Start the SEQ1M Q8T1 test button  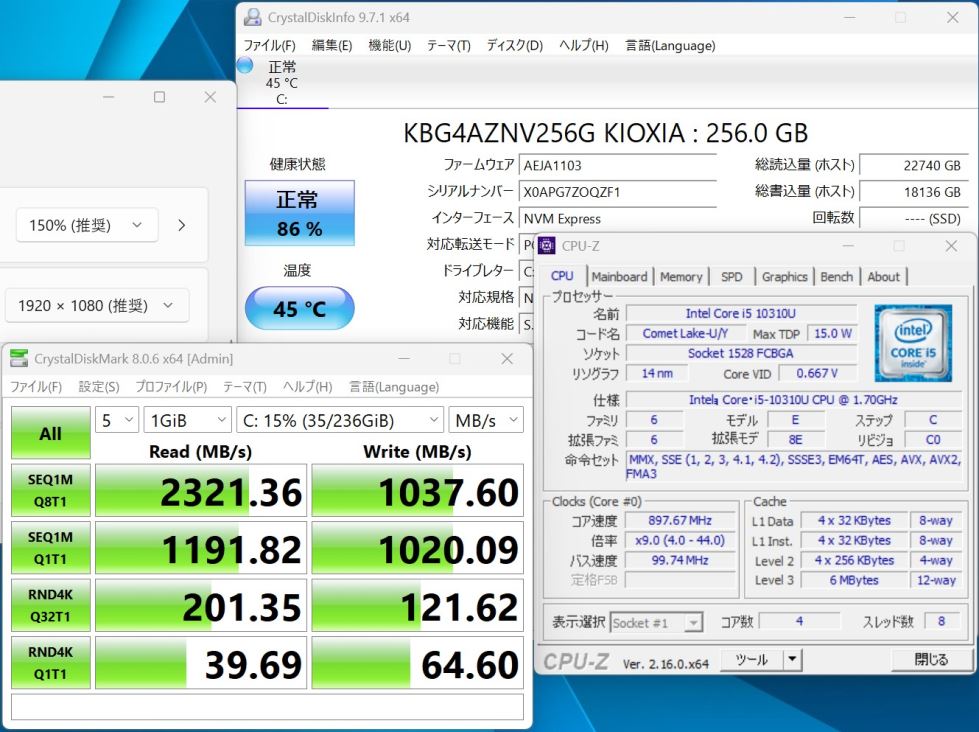pyautogui.click(x=50, y=491)
